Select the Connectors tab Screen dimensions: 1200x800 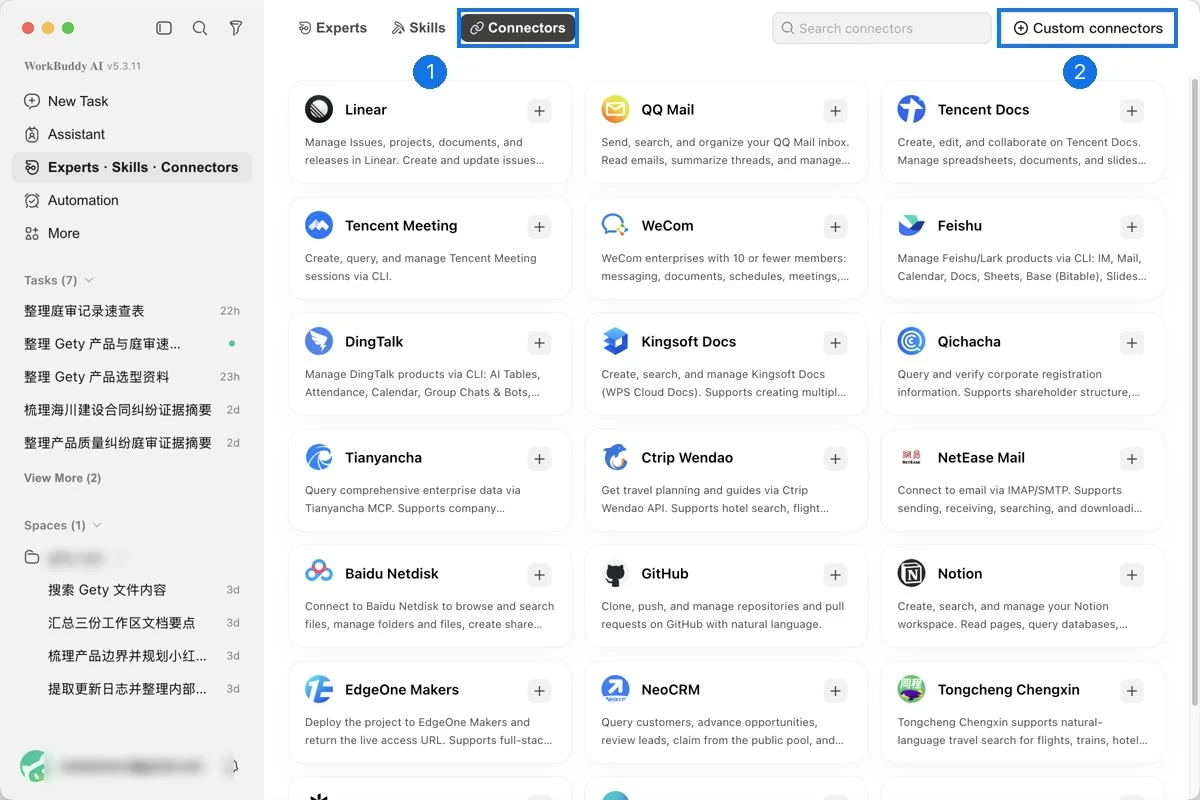pos(518,28)
